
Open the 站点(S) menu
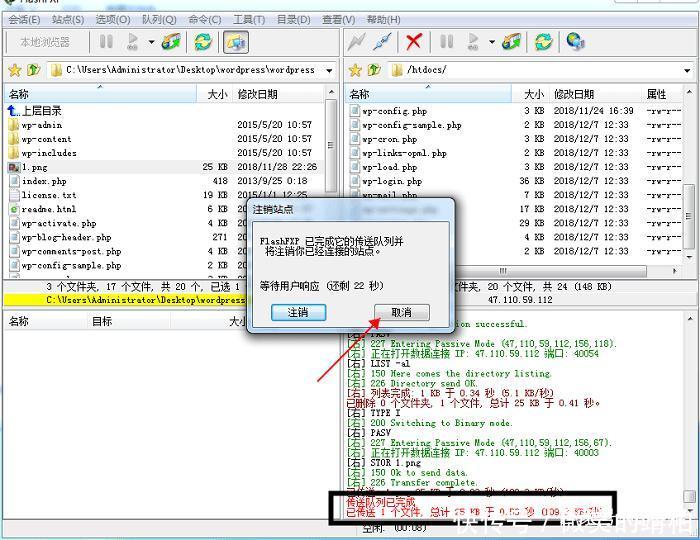coord(68,19)
